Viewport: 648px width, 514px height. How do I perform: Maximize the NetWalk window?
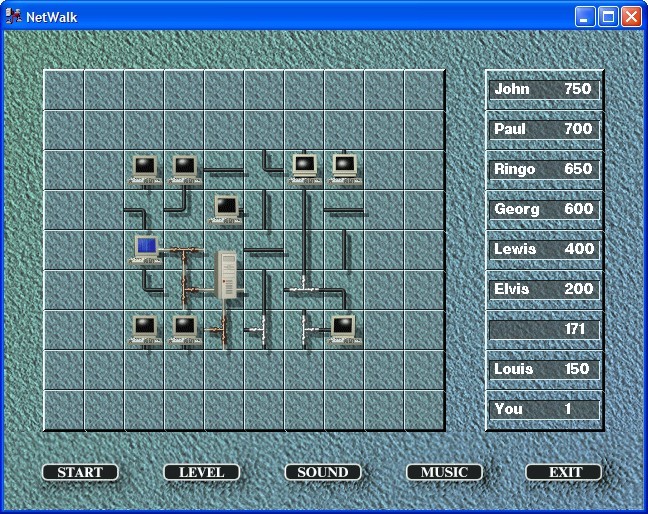tap(608, 17)
